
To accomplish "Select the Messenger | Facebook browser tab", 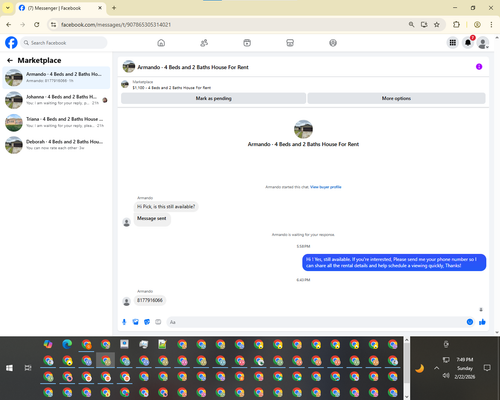I will point(60,8).
